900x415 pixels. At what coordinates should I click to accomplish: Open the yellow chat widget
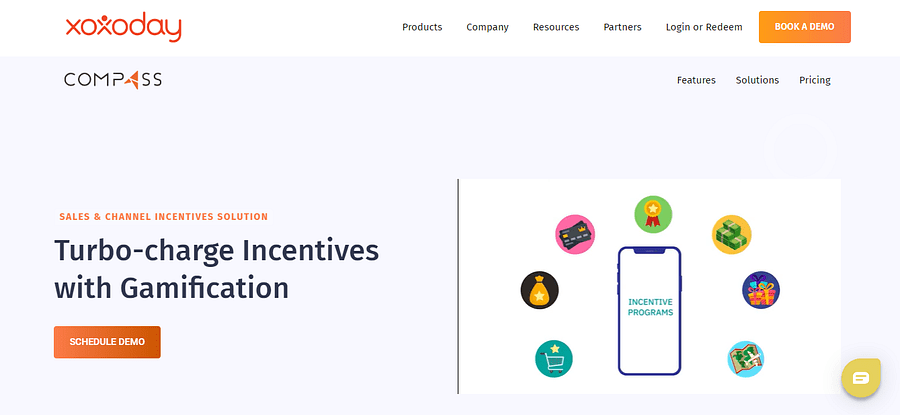tap(860, 377)
